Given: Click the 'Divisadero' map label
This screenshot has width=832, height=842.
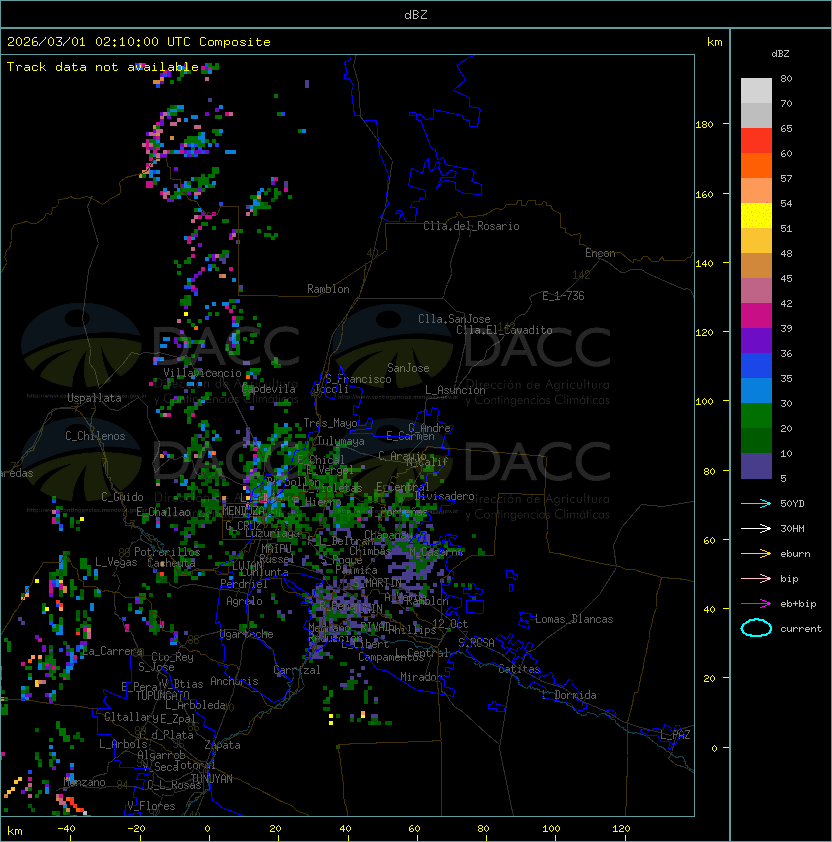Looking at the screenshot, I should [x=444, y=496].
